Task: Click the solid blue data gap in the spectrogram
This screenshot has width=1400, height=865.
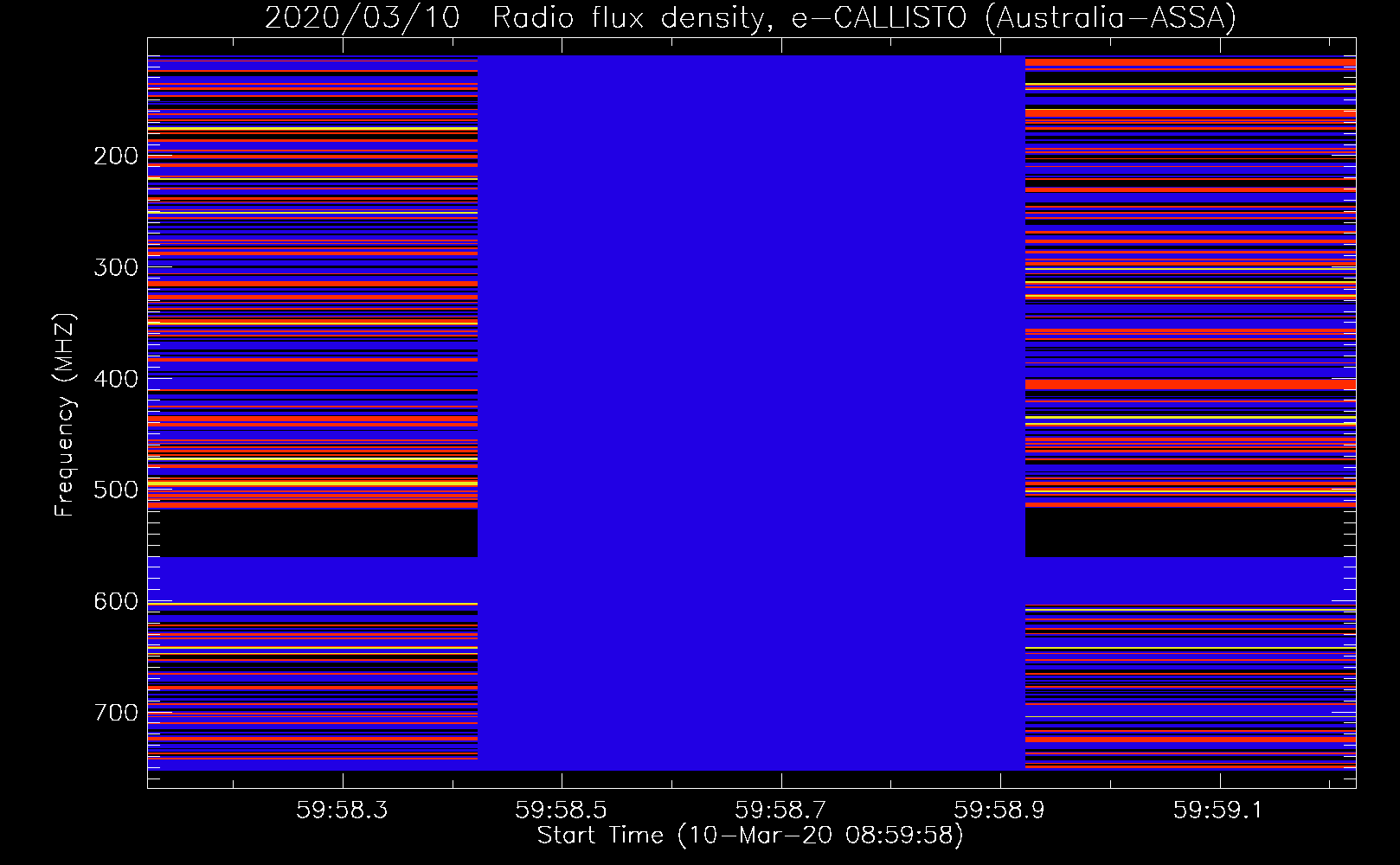Action: coord(751,413)
